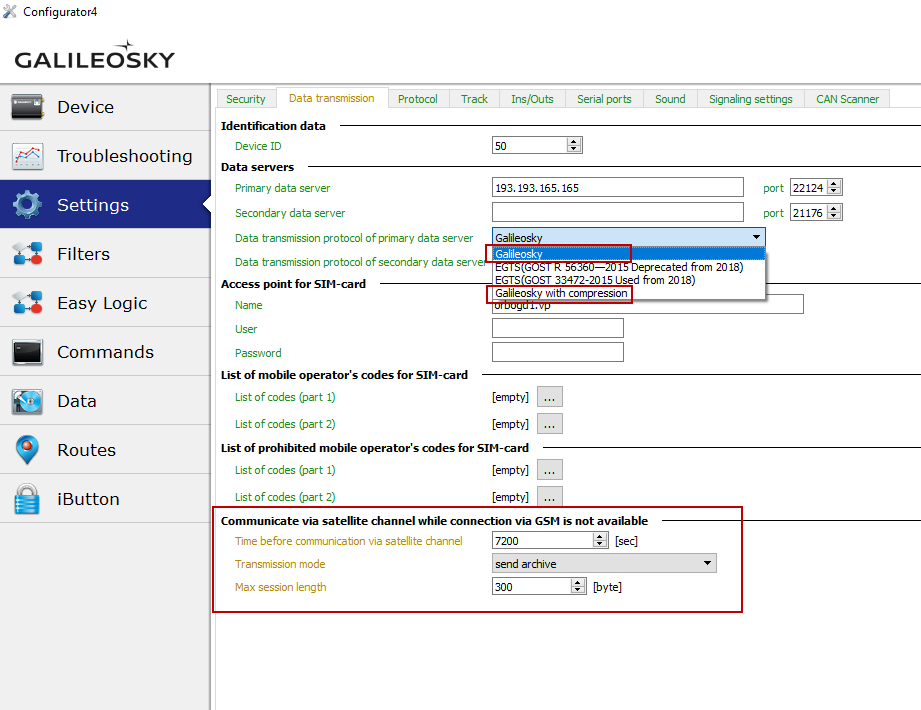
Task: Decrease the Max session length value
Action: click(x=578, y=591)
